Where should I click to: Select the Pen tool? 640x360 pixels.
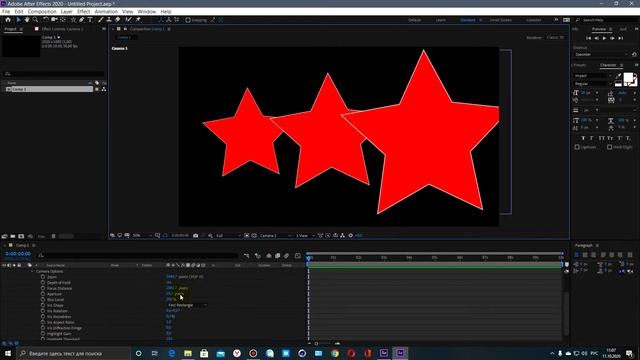pyautogui.click(x=82, y=20)
